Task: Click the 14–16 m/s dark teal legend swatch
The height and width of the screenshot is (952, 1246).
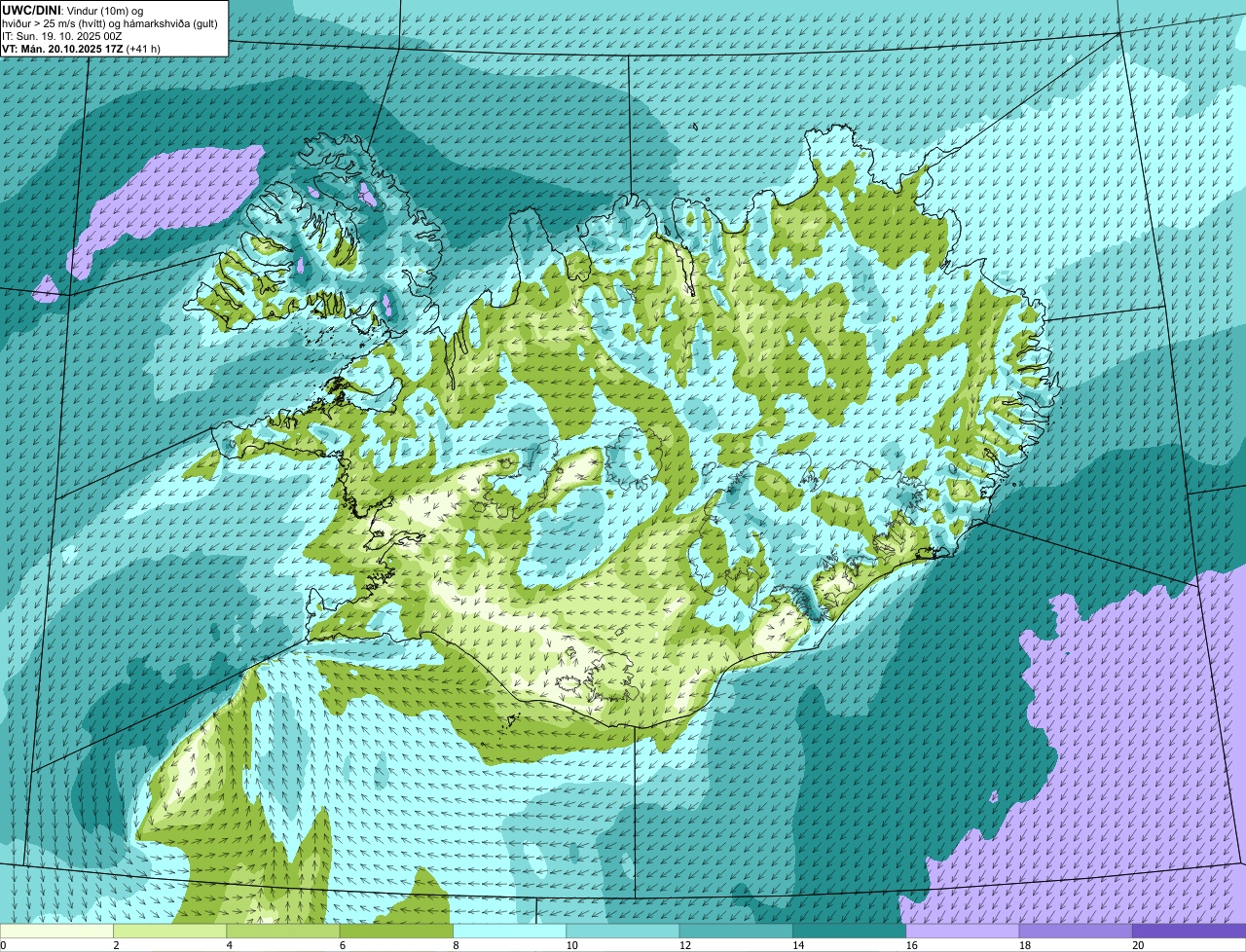Action: pyautogui.click(x=849, y=931)
